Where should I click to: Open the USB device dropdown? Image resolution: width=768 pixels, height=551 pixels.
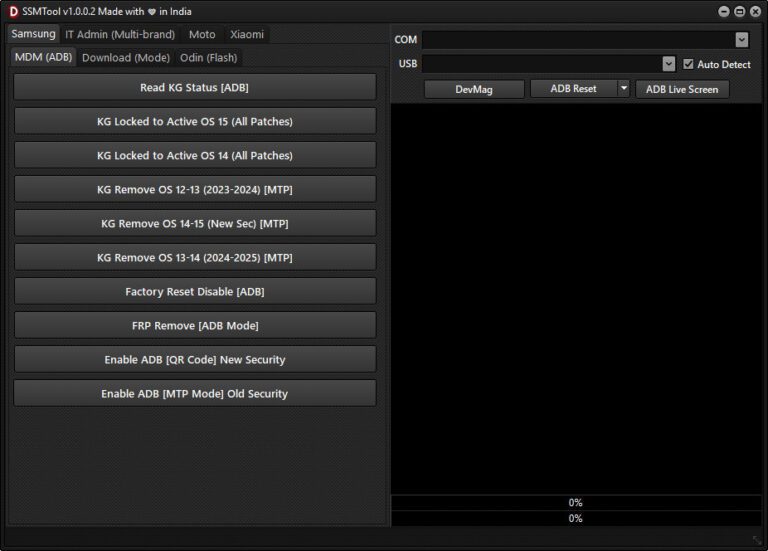[668, 64]
